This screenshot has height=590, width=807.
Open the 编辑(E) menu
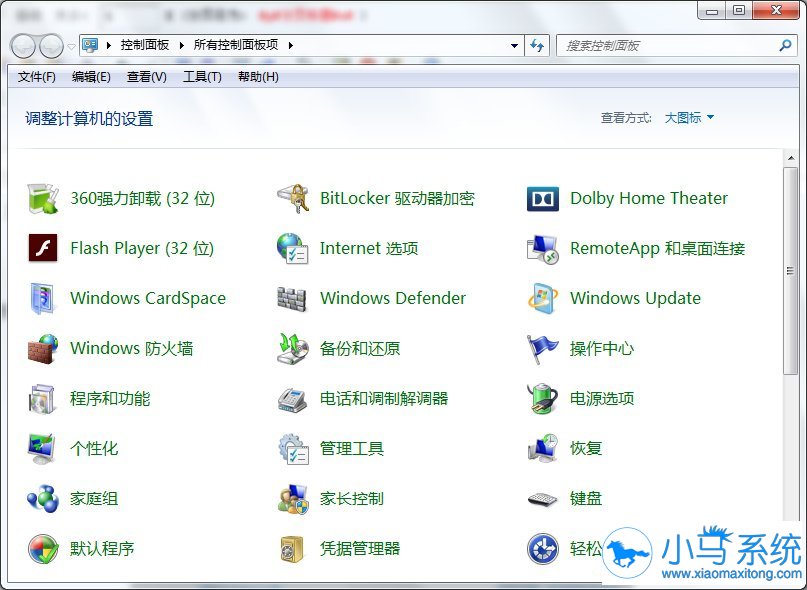point(91,77)
